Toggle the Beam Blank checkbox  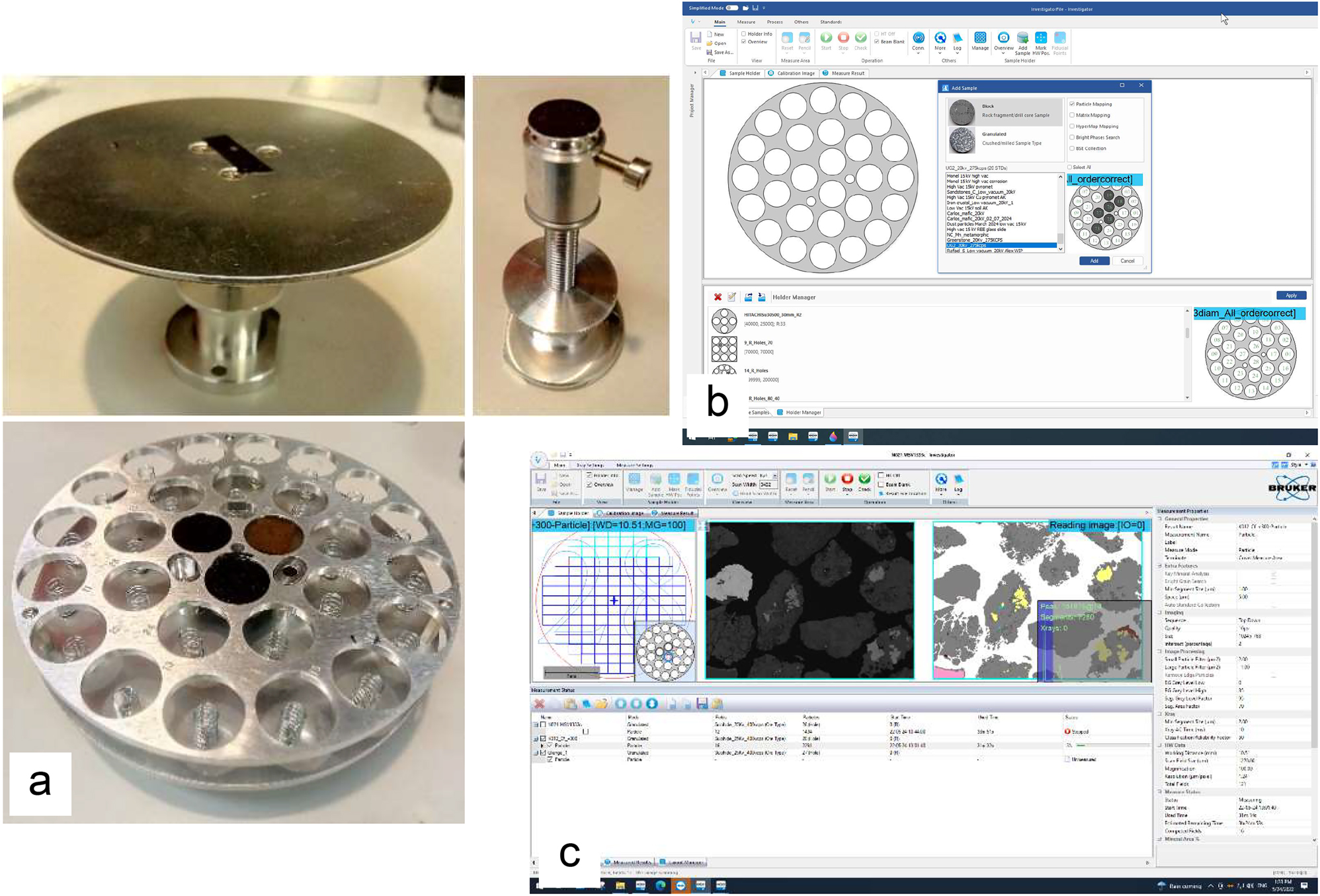pos(877,41)
